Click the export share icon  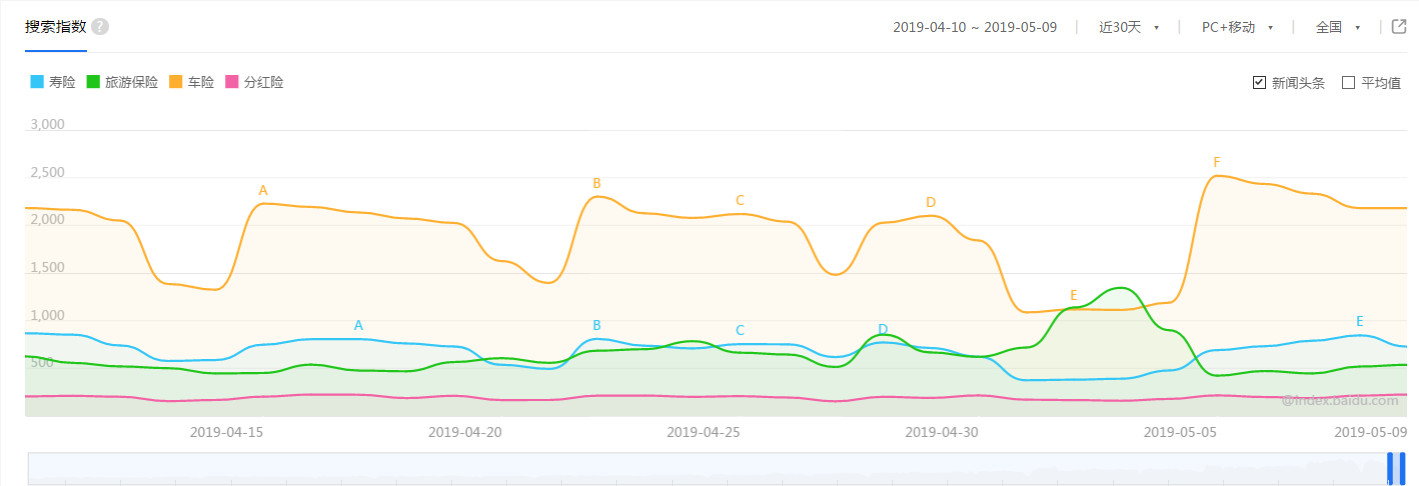point(1399,27)
